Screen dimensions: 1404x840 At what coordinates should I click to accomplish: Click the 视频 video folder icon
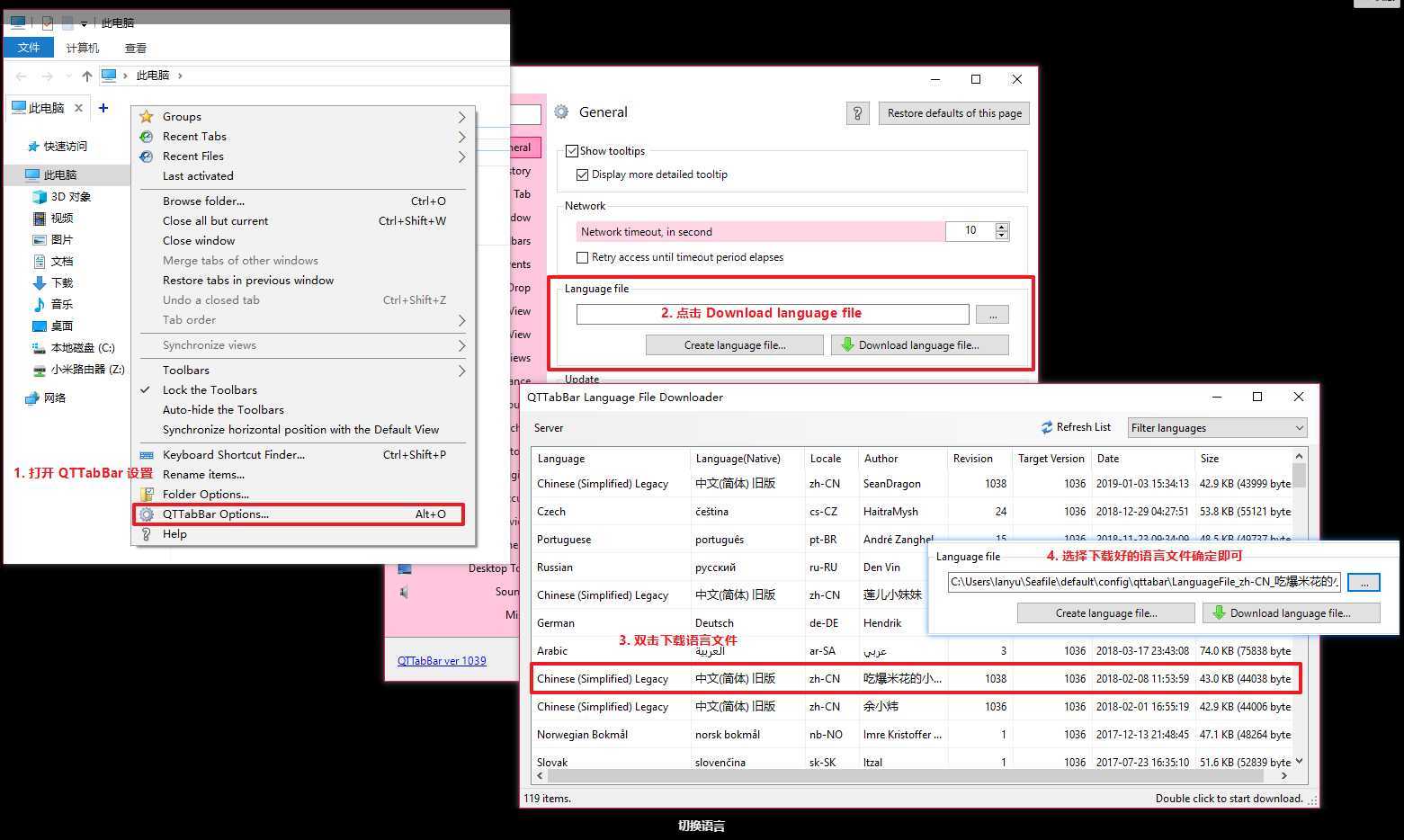(x=40, y=219)
